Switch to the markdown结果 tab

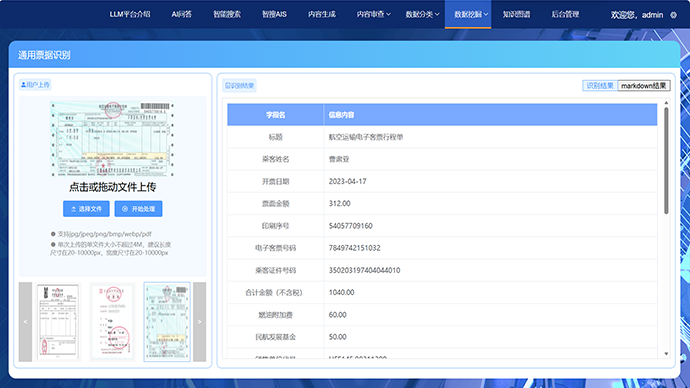point(643,85)
